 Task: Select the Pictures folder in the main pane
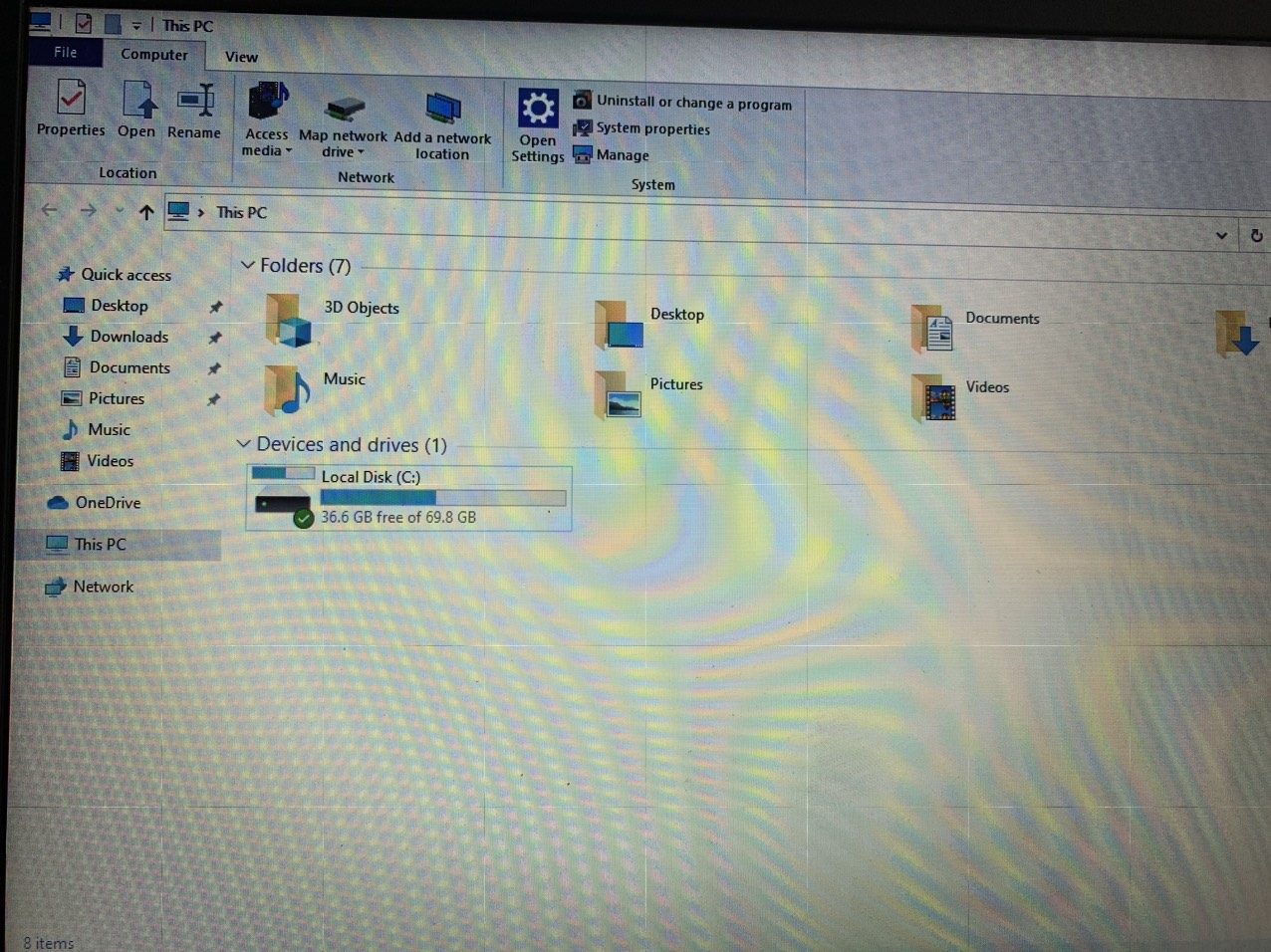pyautogui.click(x=618, y=394)
